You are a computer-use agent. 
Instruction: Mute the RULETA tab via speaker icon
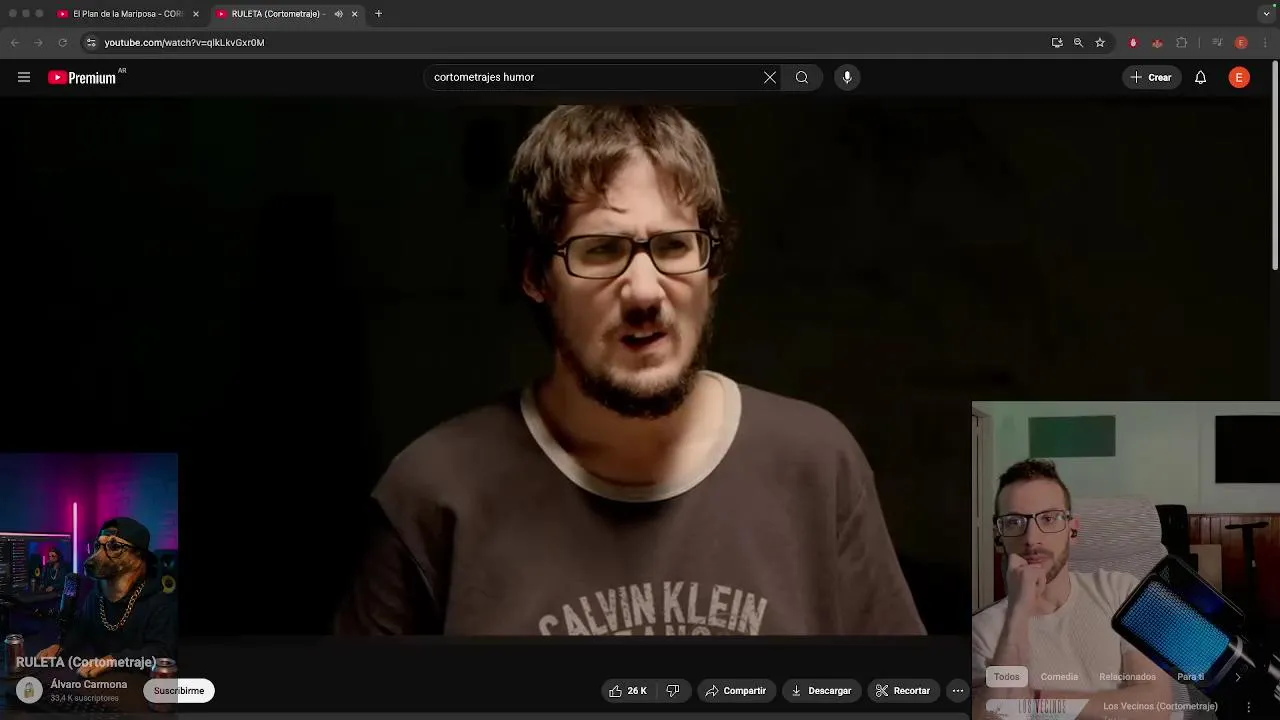[338, 14]
